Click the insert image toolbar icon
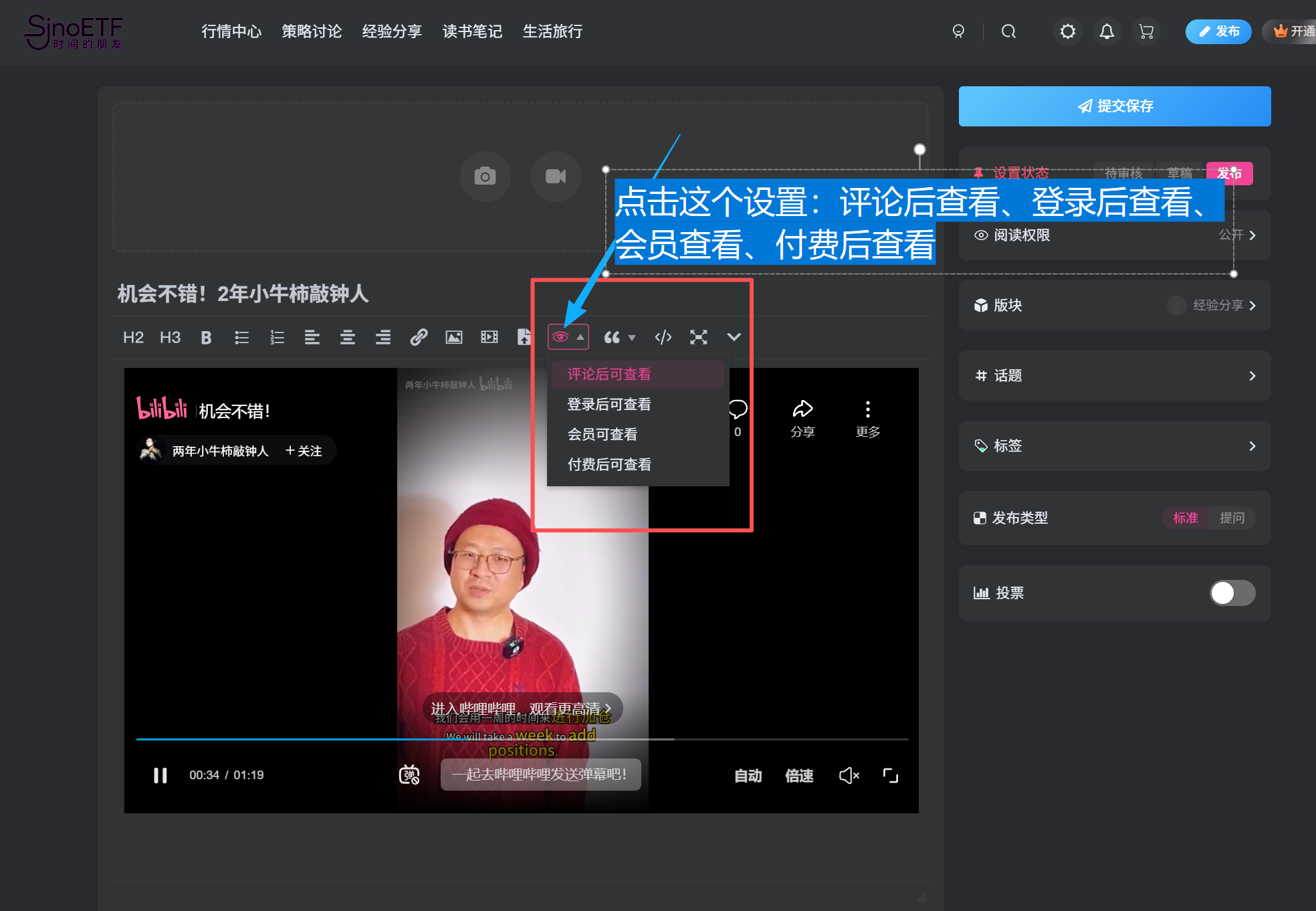1316x911 pixels. pos(454,337)
